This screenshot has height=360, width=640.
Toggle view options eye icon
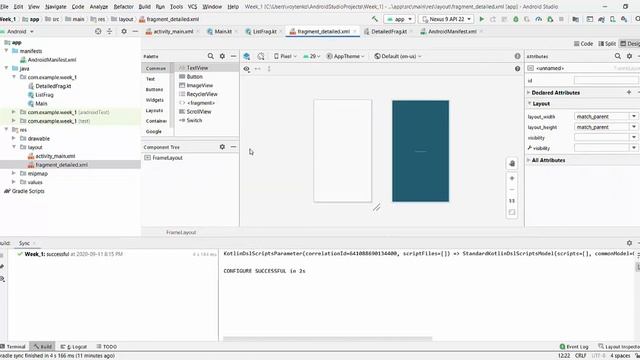point(247,69)
